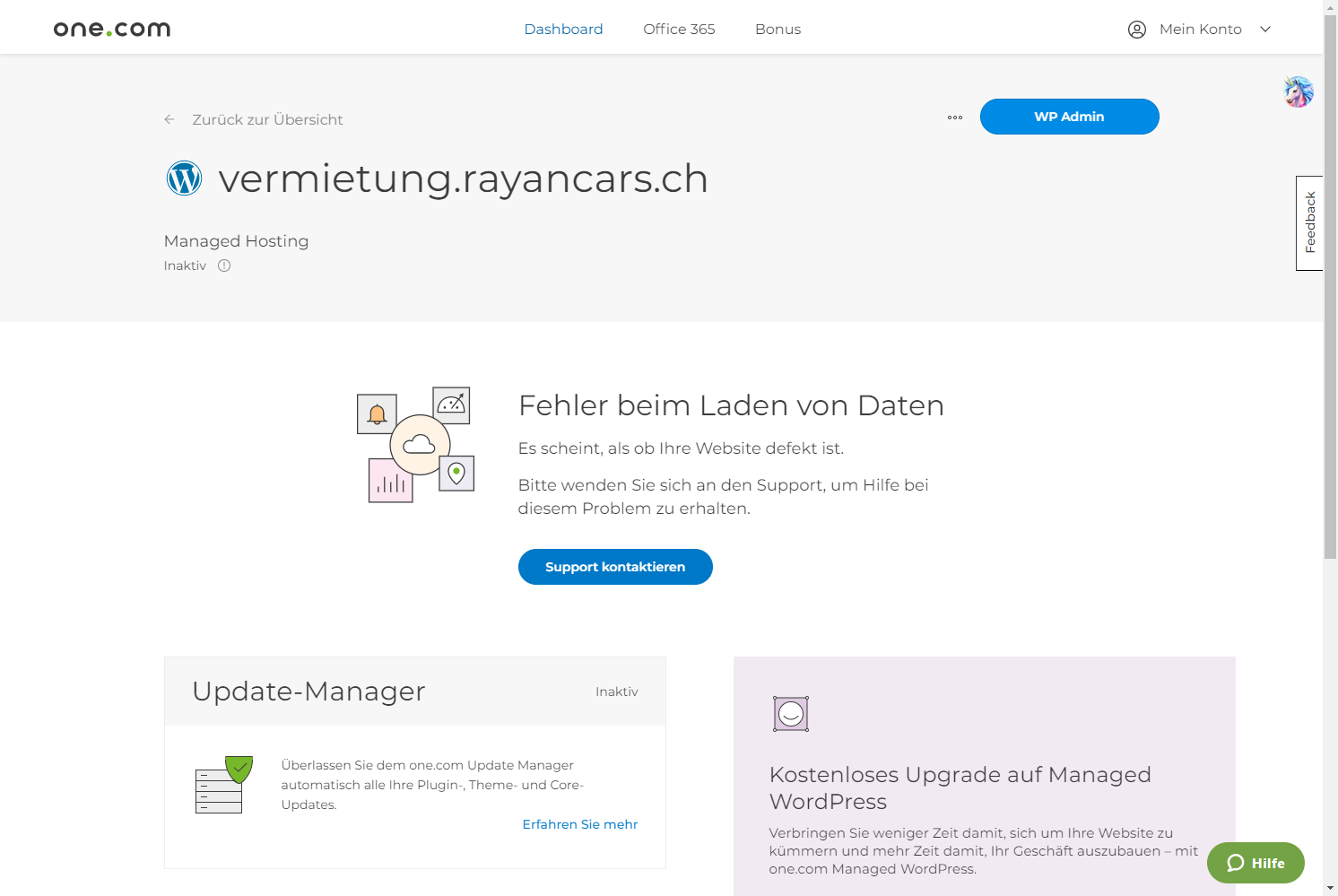Switch to Office 365 tab
Image resolution: width=1338 pixels, height=896 pixels.
[x=679, y=29]
